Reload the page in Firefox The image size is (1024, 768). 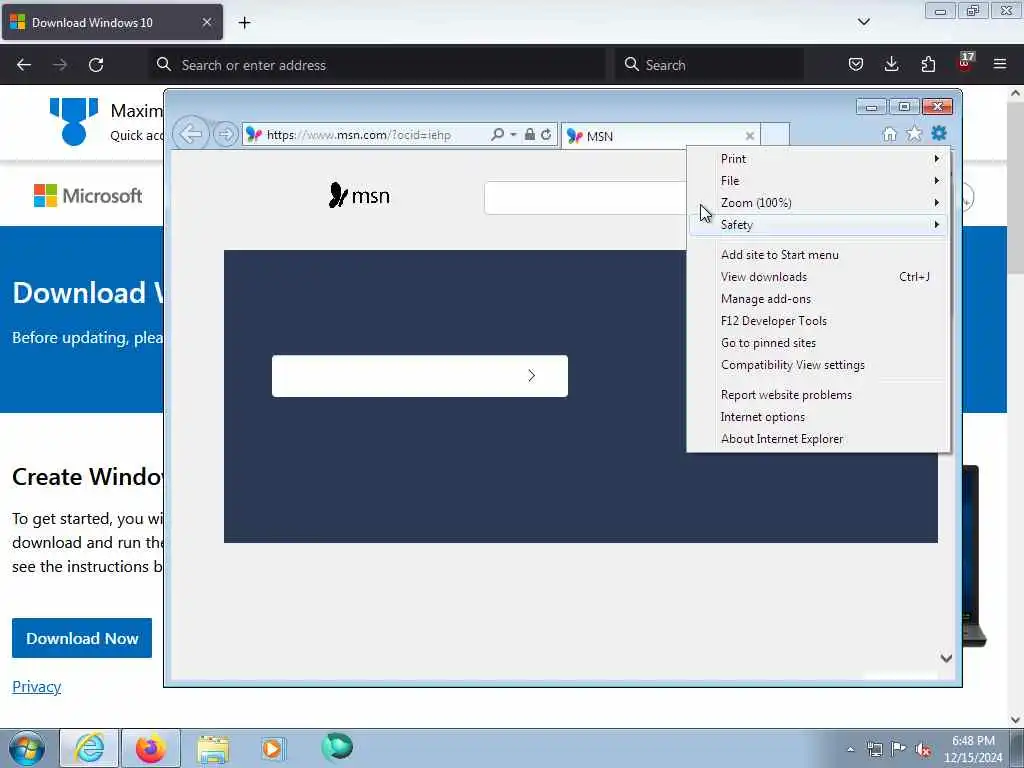(96, 65)
